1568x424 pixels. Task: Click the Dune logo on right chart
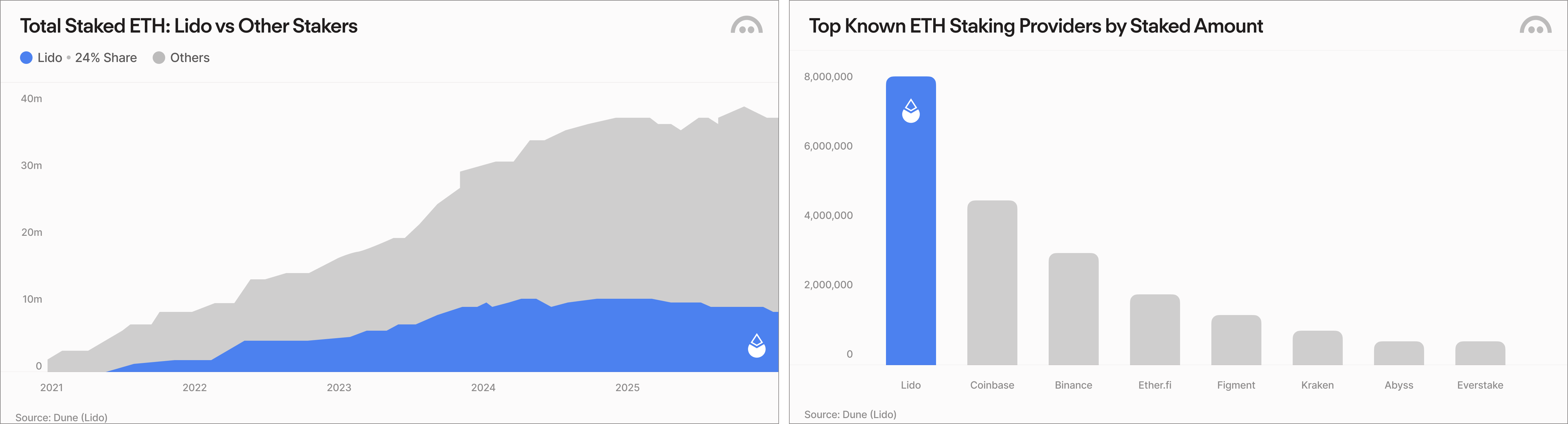1535,26
